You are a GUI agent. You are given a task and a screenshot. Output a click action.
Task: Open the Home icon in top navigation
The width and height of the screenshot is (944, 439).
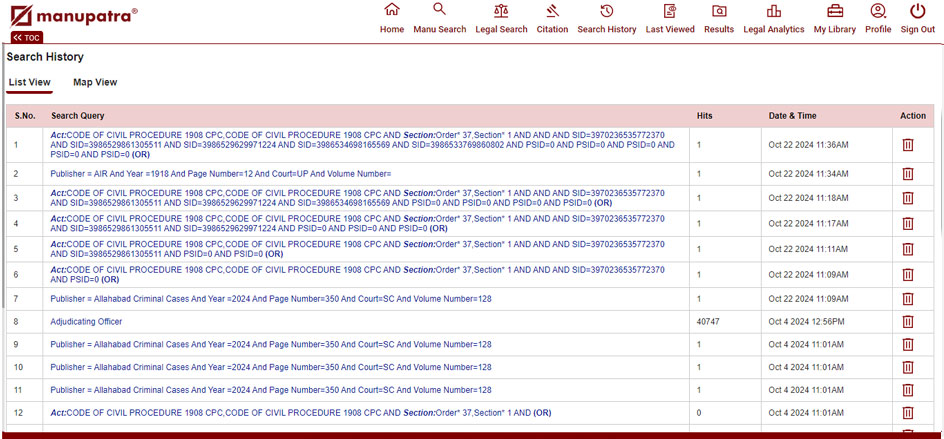392,11
